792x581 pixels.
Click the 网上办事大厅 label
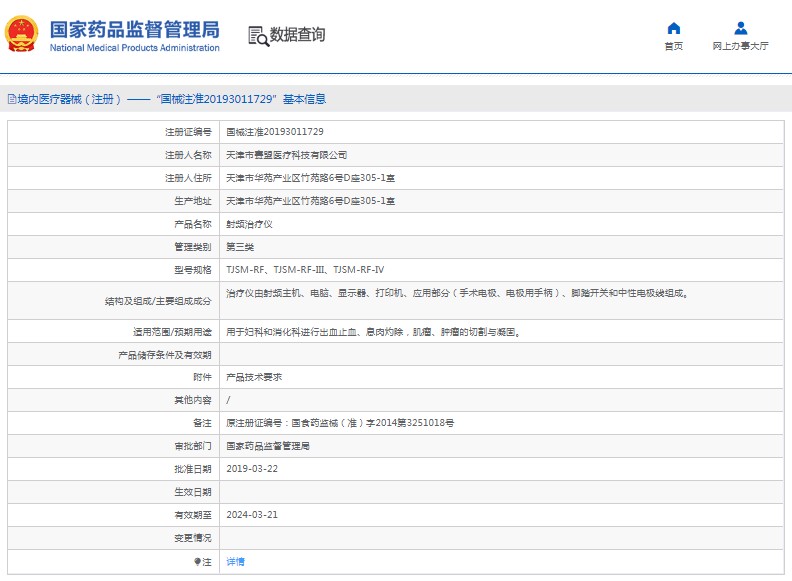tap(740, 46)
